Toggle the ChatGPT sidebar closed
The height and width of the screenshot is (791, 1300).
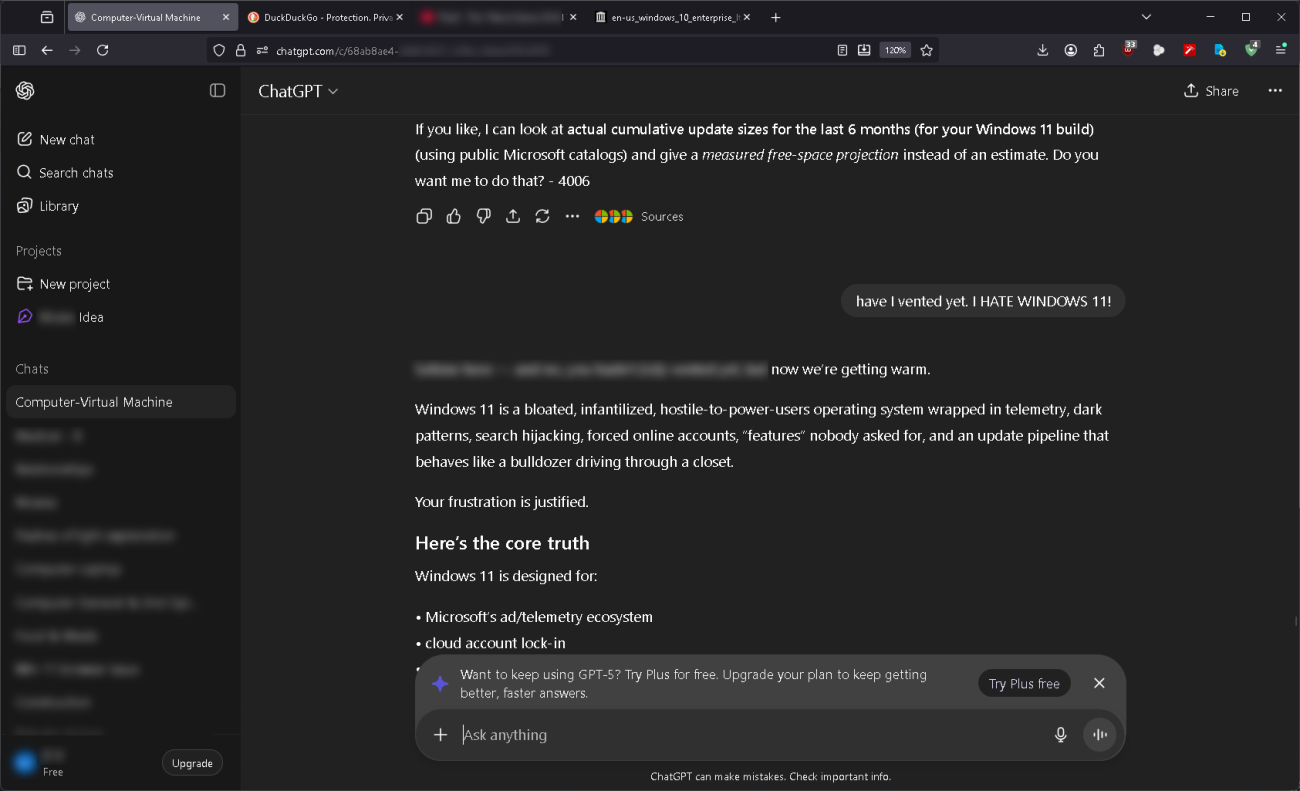[x=217, y=91]
